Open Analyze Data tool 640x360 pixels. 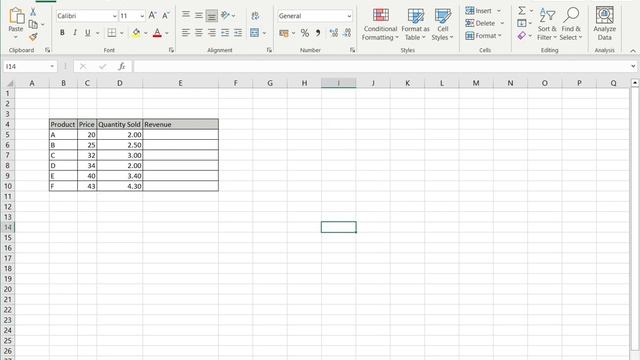coord(604,23)
